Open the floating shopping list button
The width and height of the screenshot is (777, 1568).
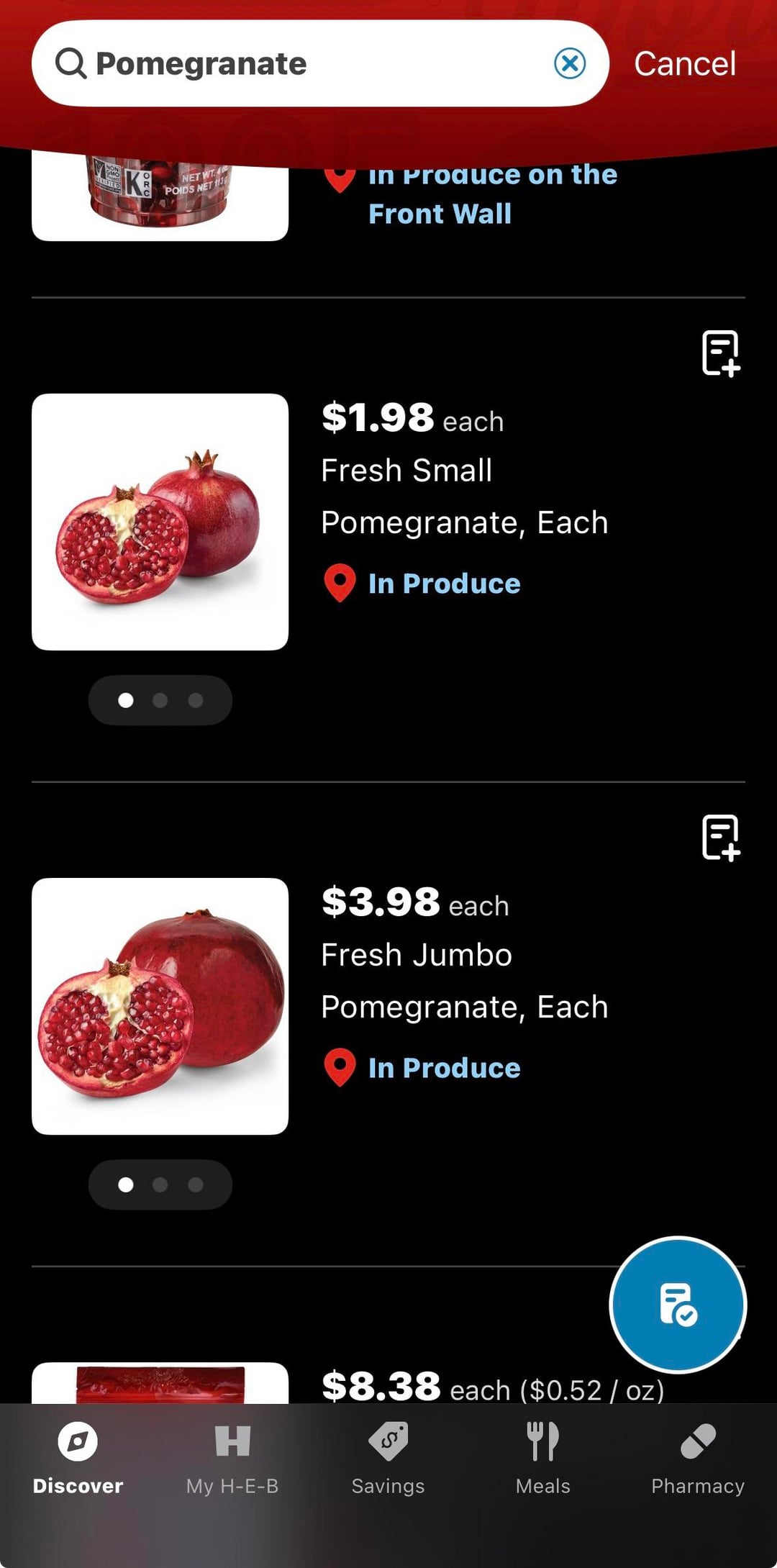coord(677,1304)
